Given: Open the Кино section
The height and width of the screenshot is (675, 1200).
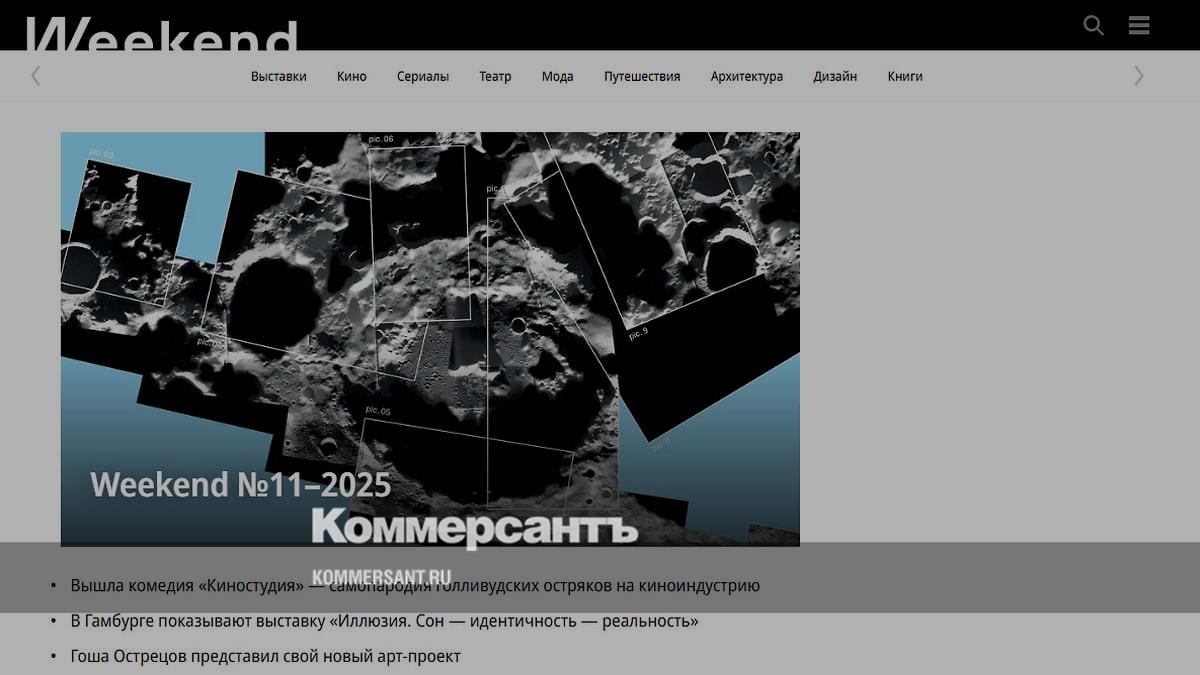Looking at the screenshot, I should (351, 76).
